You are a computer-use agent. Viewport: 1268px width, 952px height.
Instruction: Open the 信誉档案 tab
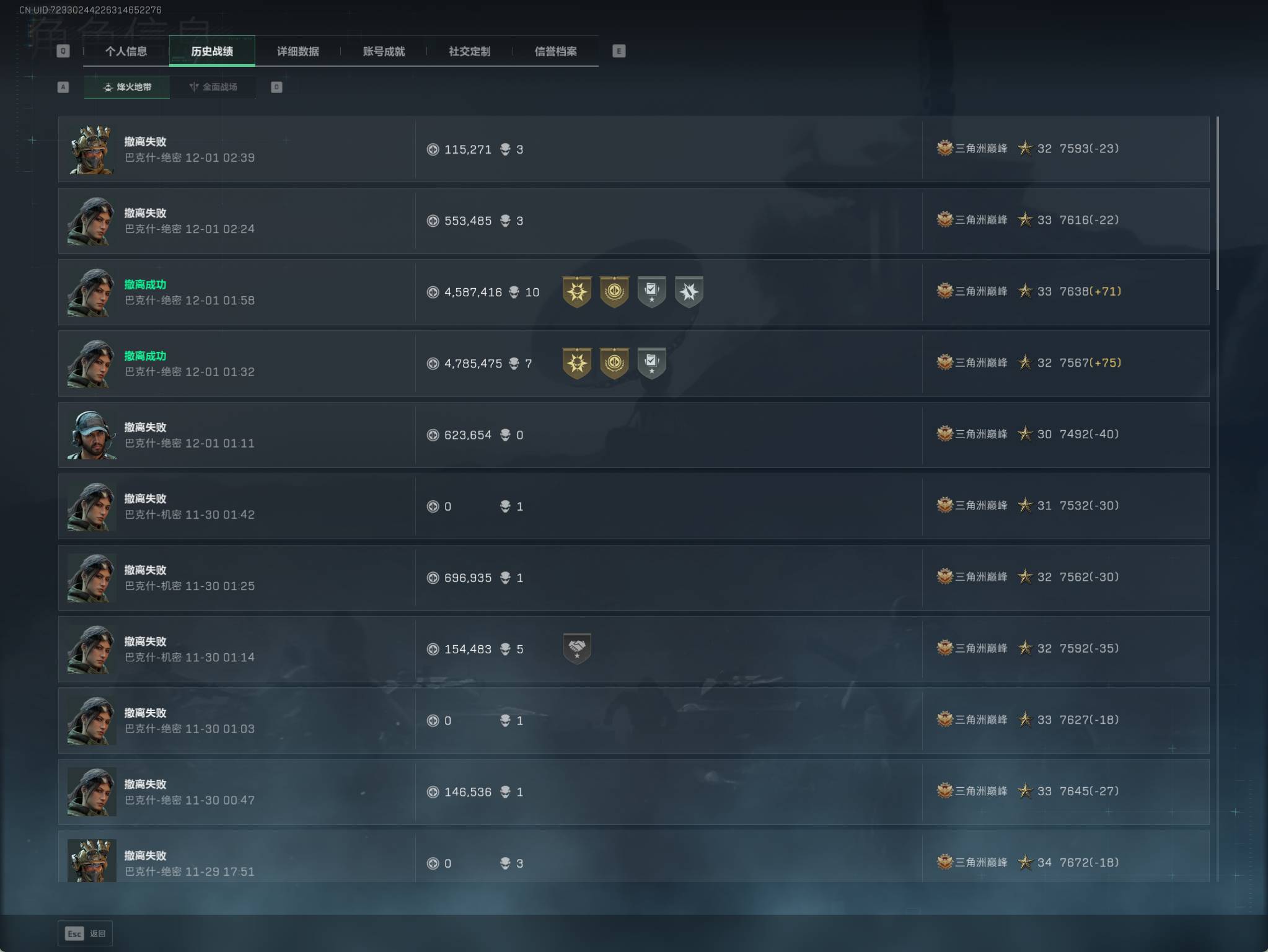click(x=556, y=51)
